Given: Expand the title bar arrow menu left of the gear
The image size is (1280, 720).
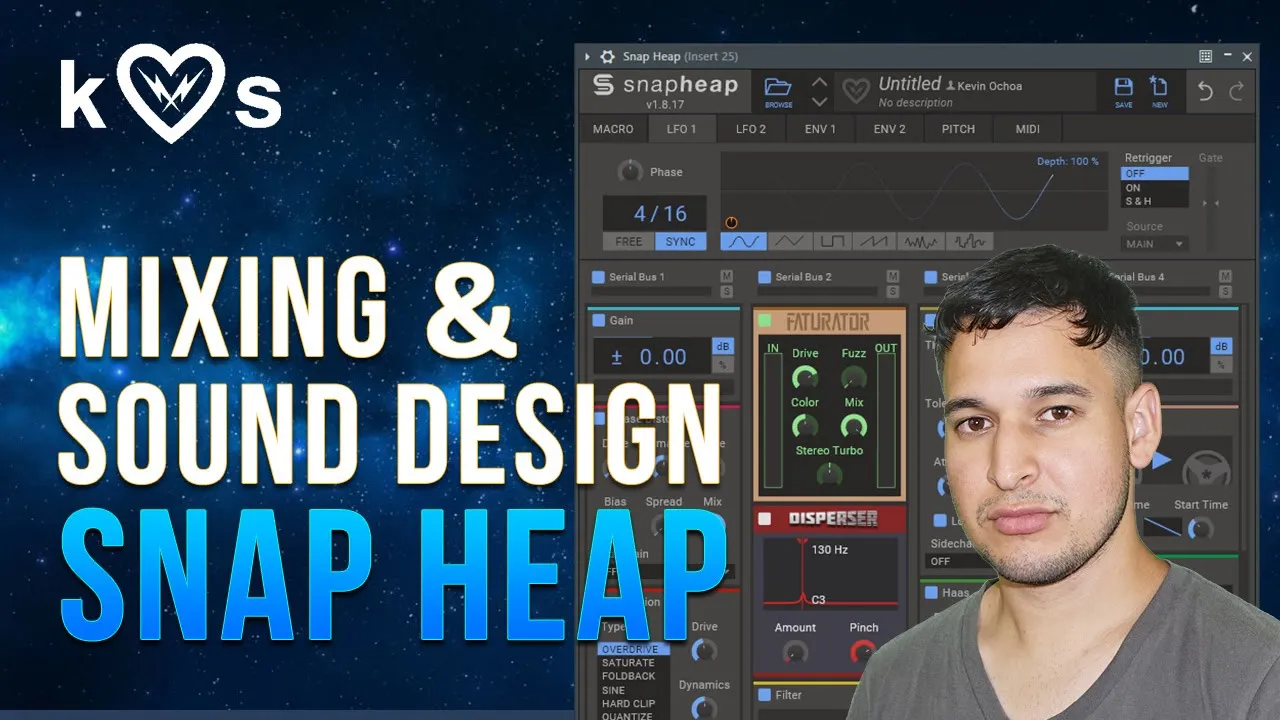Looking at the screenshot, I should tap(587, 57).
